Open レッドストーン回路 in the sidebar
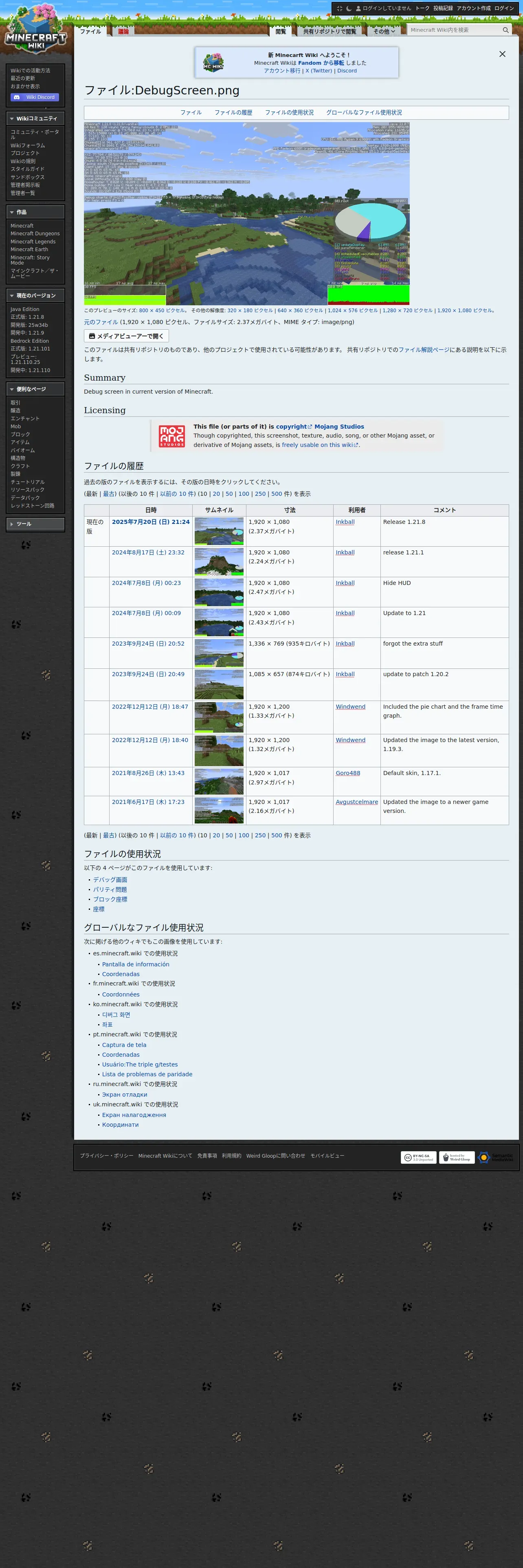 click(32, 506)
